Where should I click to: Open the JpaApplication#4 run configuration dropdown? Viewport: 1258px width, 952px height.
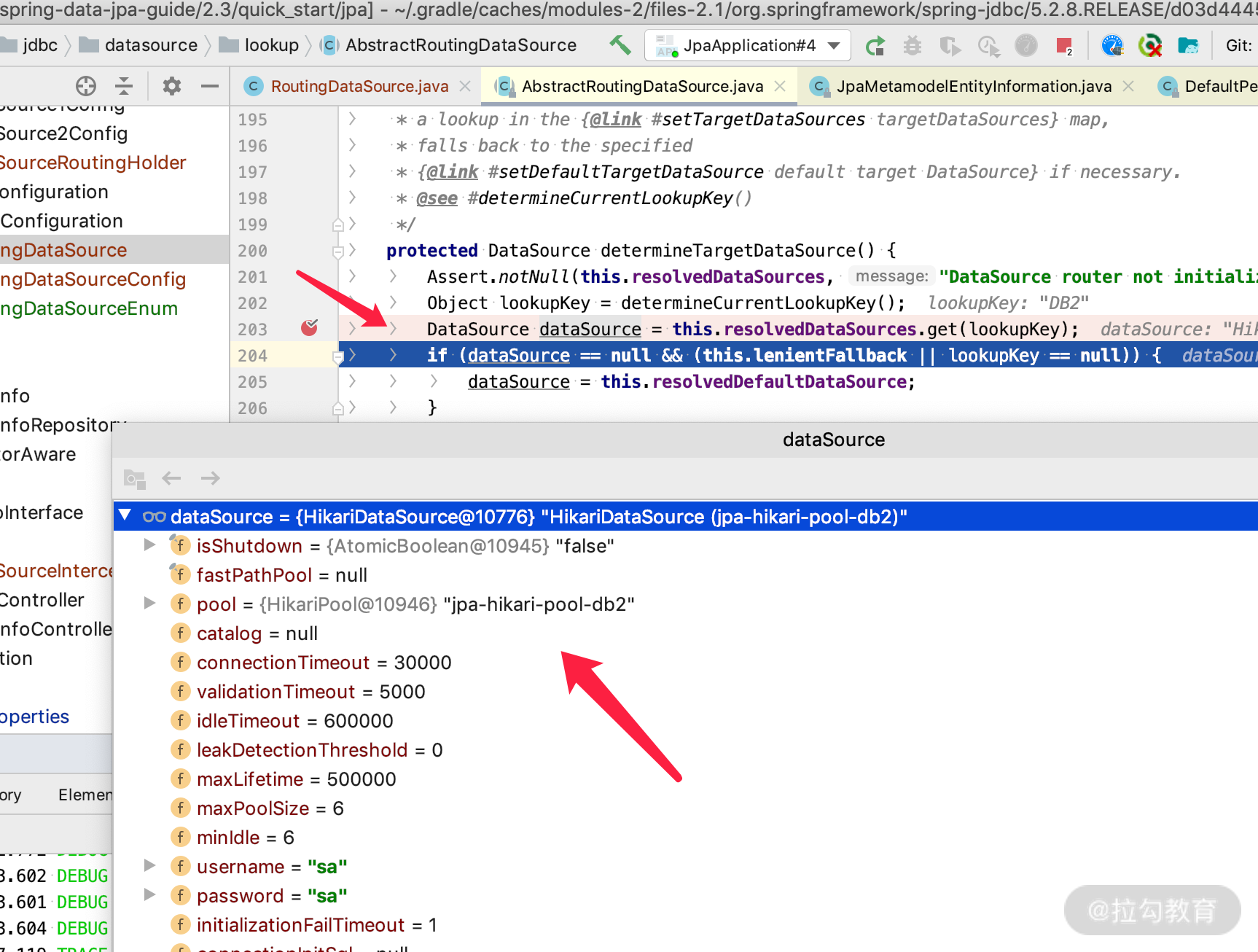(747, 45)
